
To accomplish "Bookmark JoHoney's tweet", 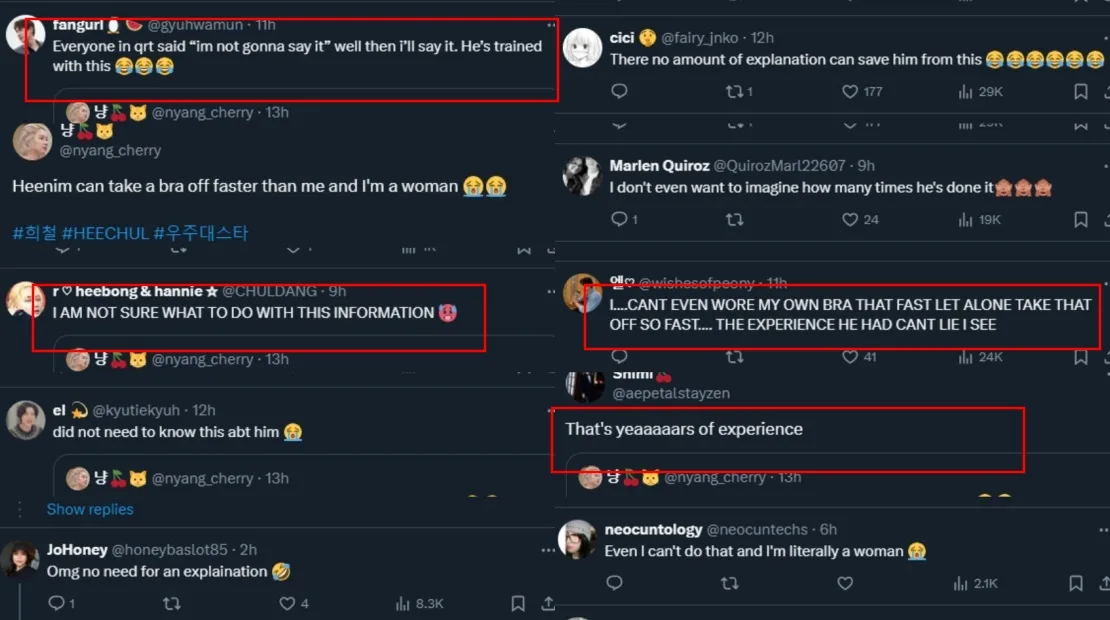I will point(518,603).
